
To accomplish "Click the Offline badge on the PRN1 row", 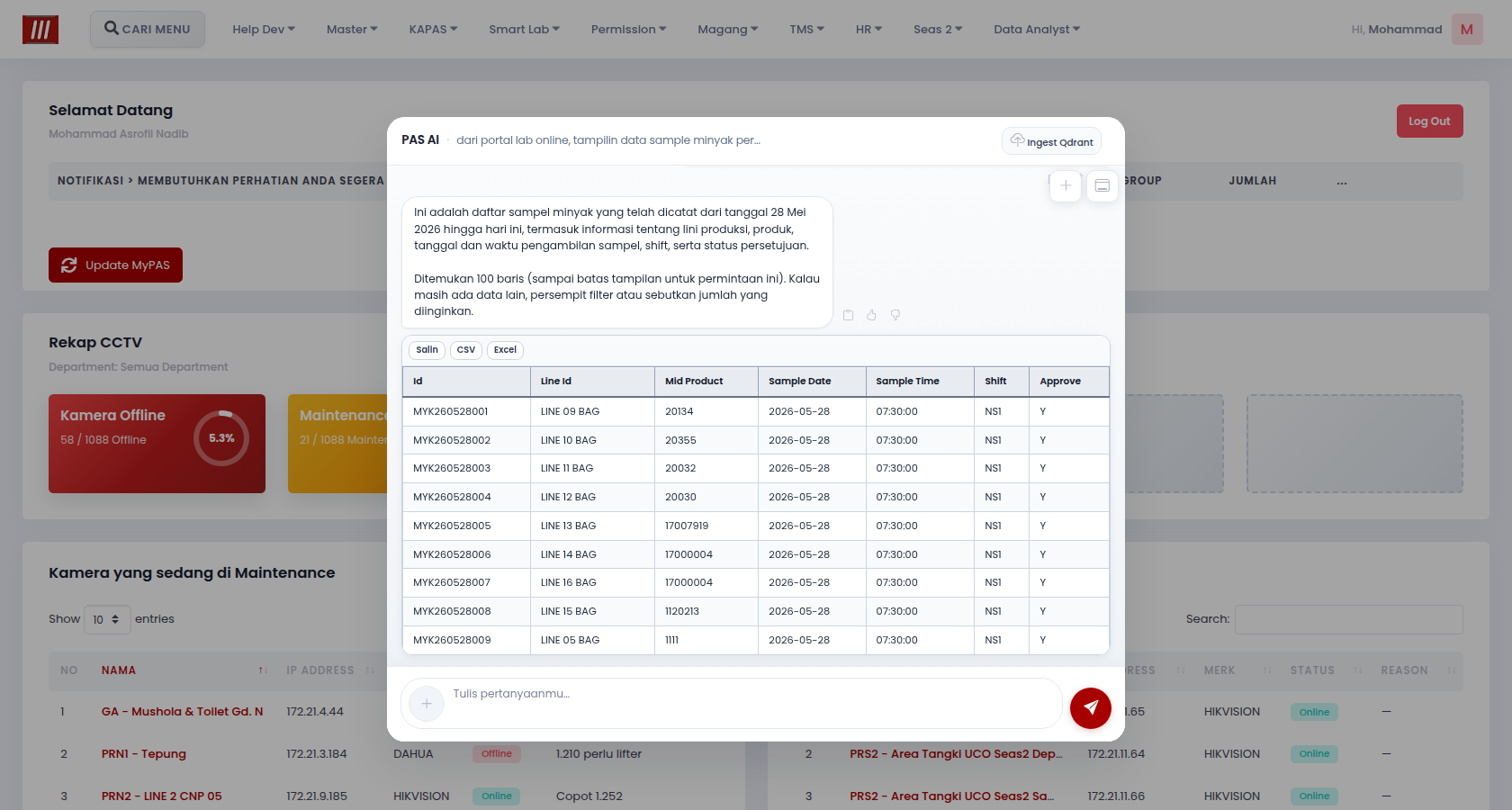I will coord(497,754).
